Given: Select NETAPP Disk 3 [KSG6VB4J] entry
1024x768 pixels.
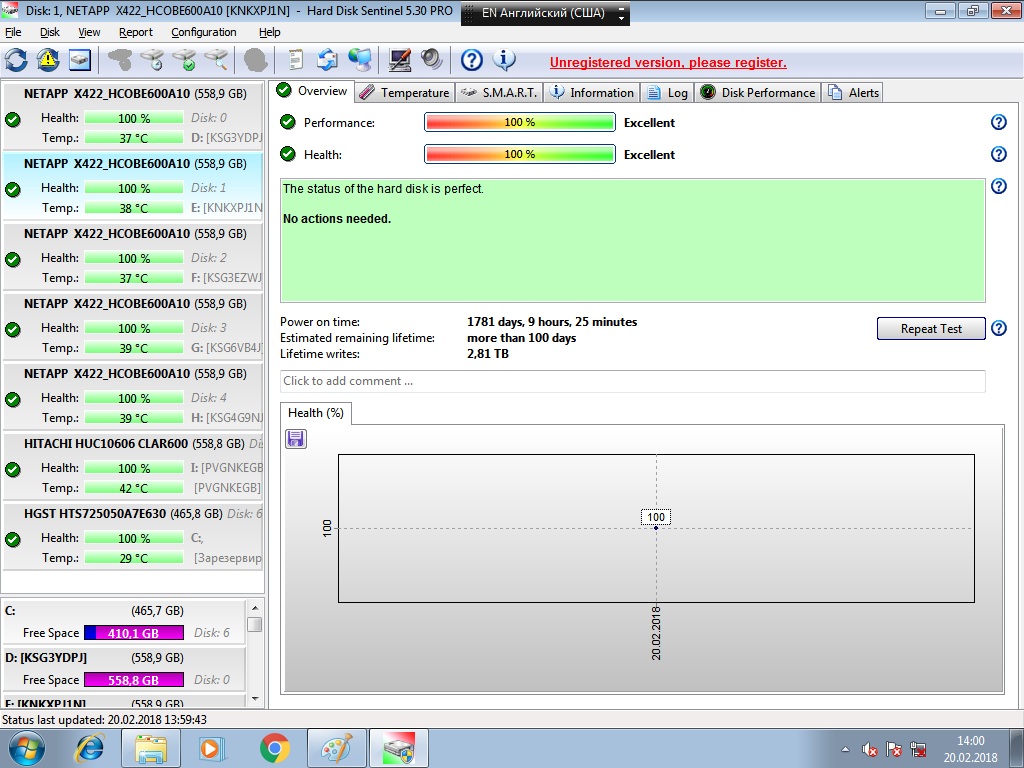Looking at the screenshot, I should point(133,325).
